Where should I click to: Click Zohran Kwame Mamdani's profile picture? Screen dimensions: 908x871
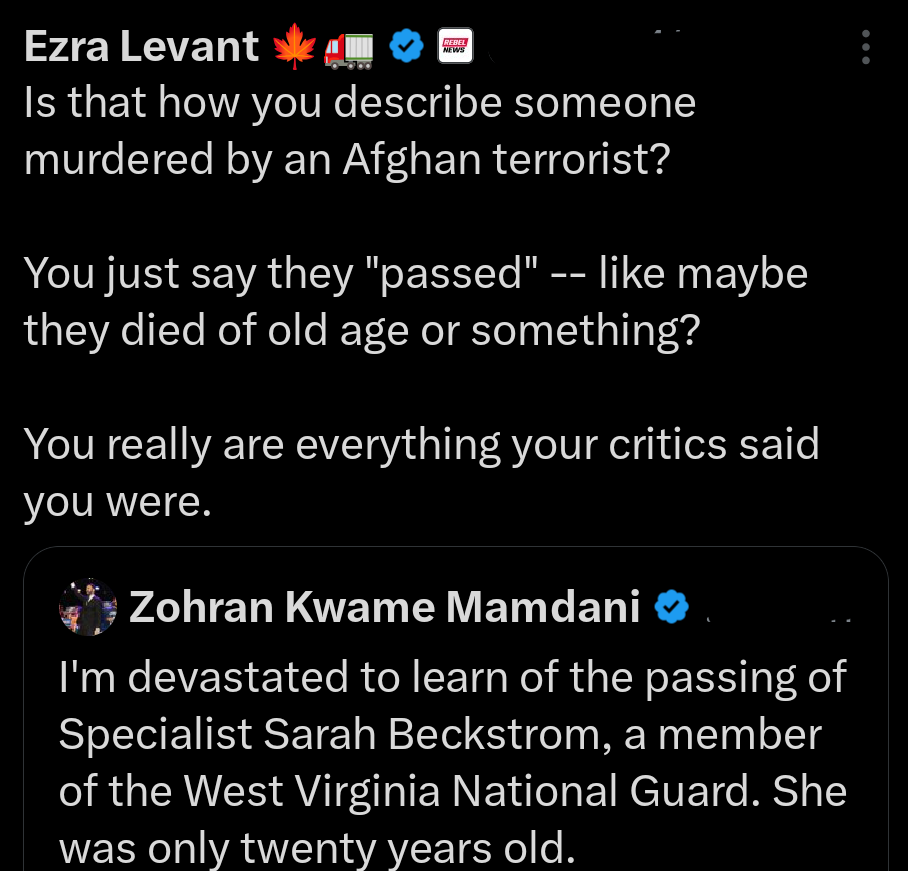pos(88,606)
